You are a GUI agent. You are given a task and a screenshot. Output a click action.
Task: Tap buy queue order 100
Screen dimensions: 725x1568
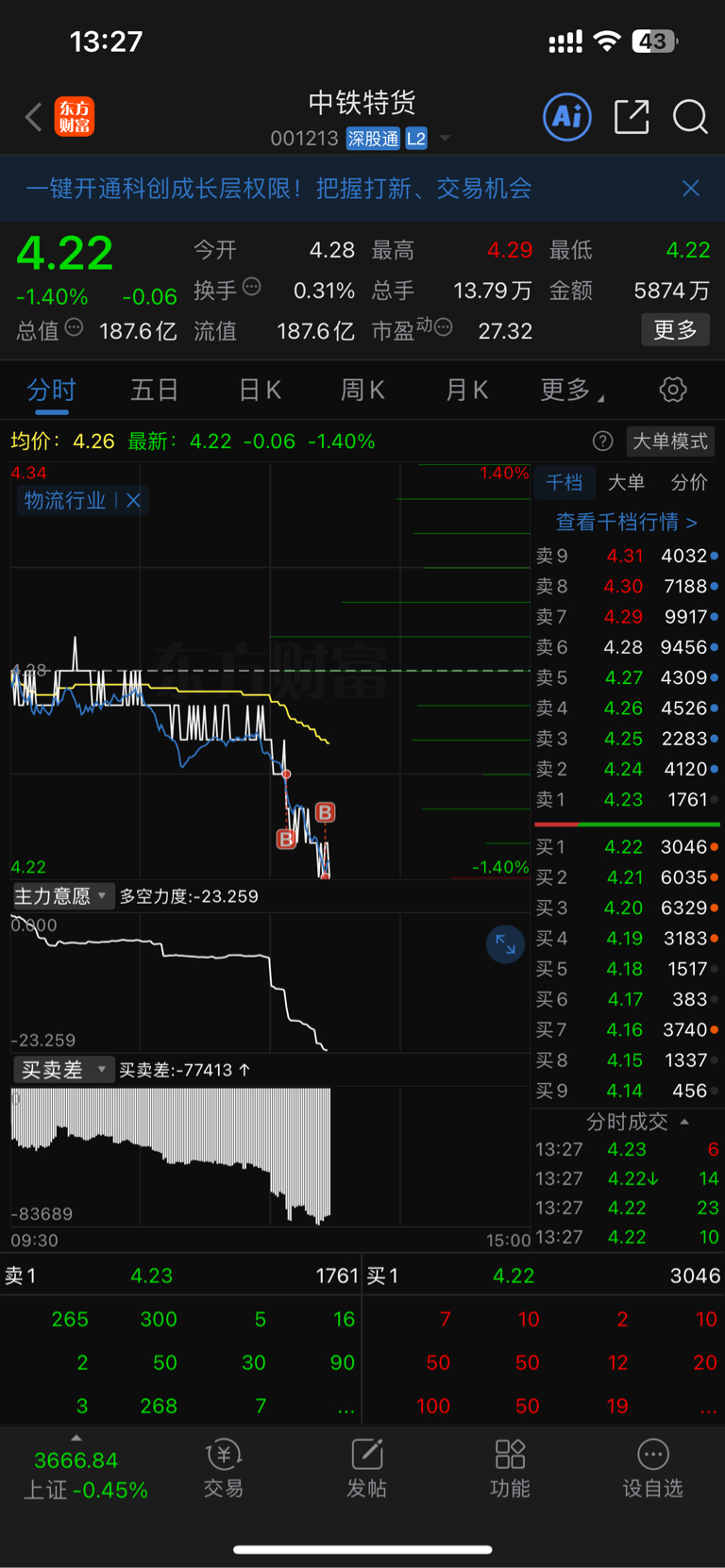click(x=433, y=1406)
